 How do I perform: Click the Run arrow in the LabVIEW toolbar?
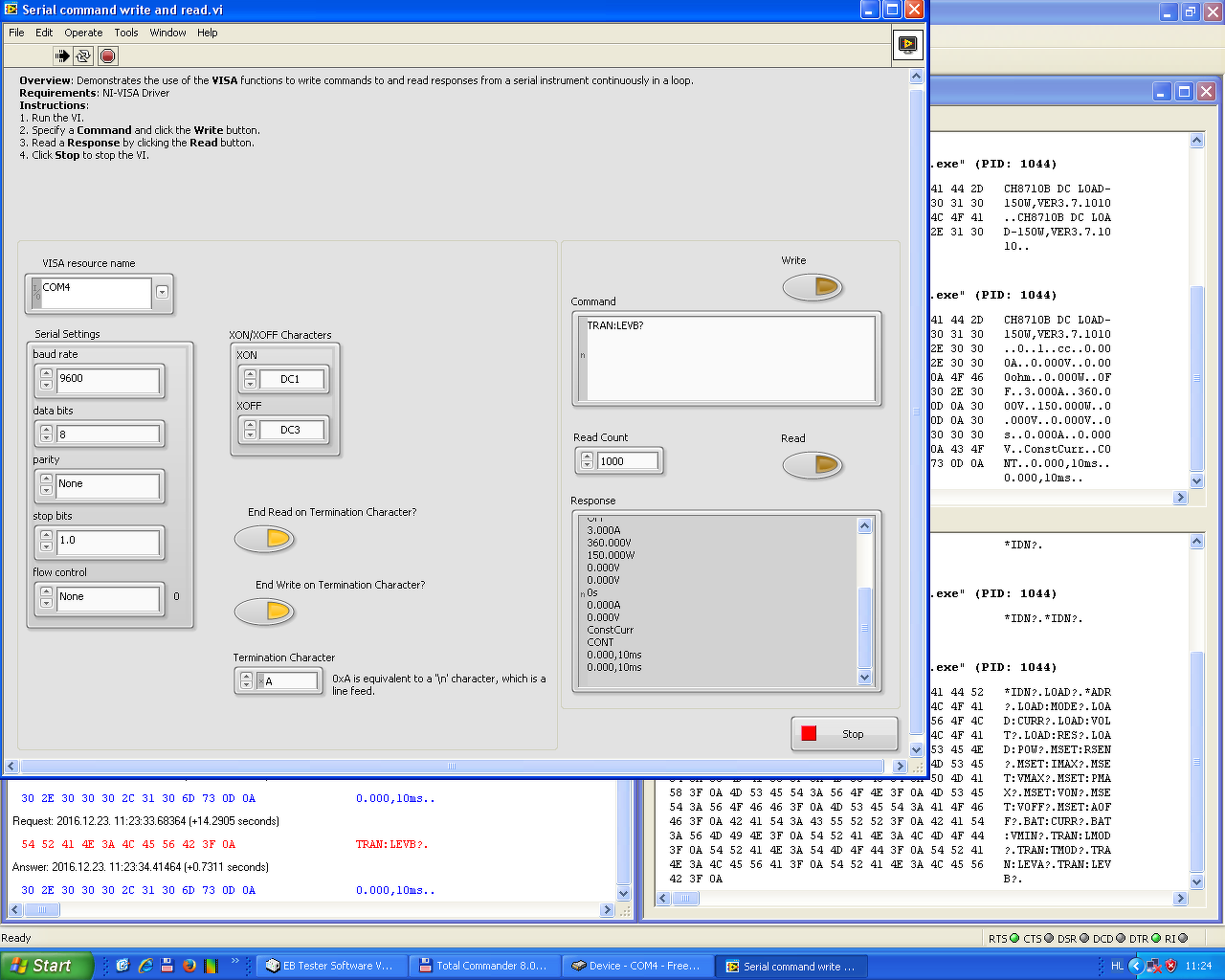(62, 56)
